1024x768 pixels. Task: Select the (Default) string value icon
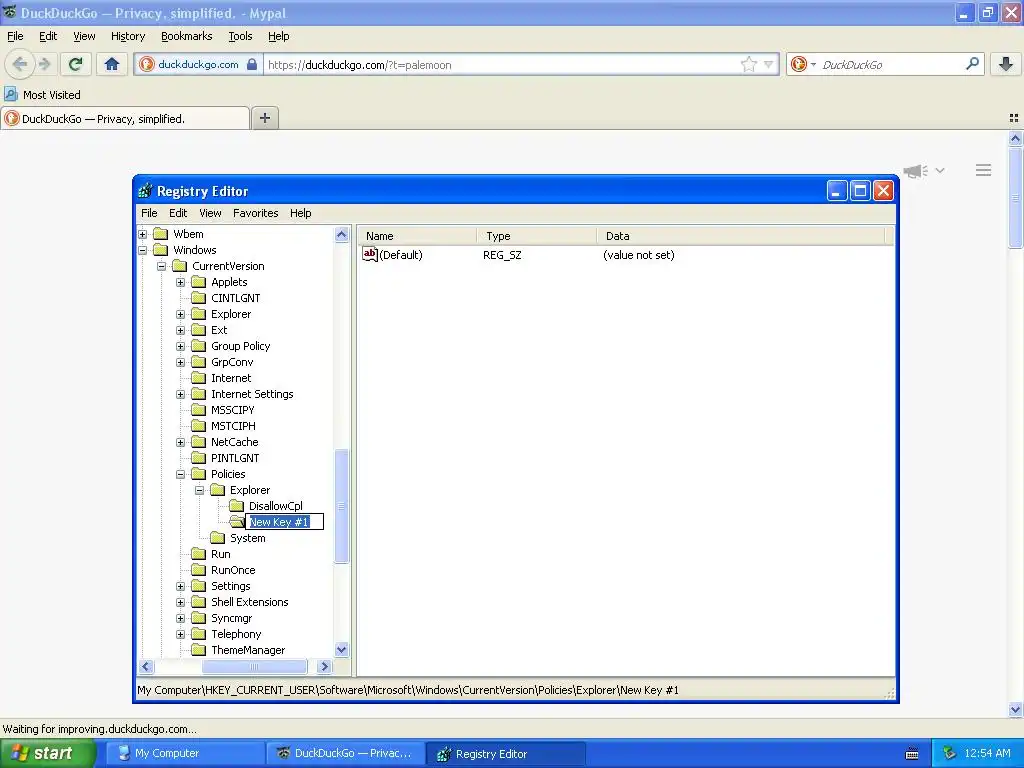click(370, 254)
